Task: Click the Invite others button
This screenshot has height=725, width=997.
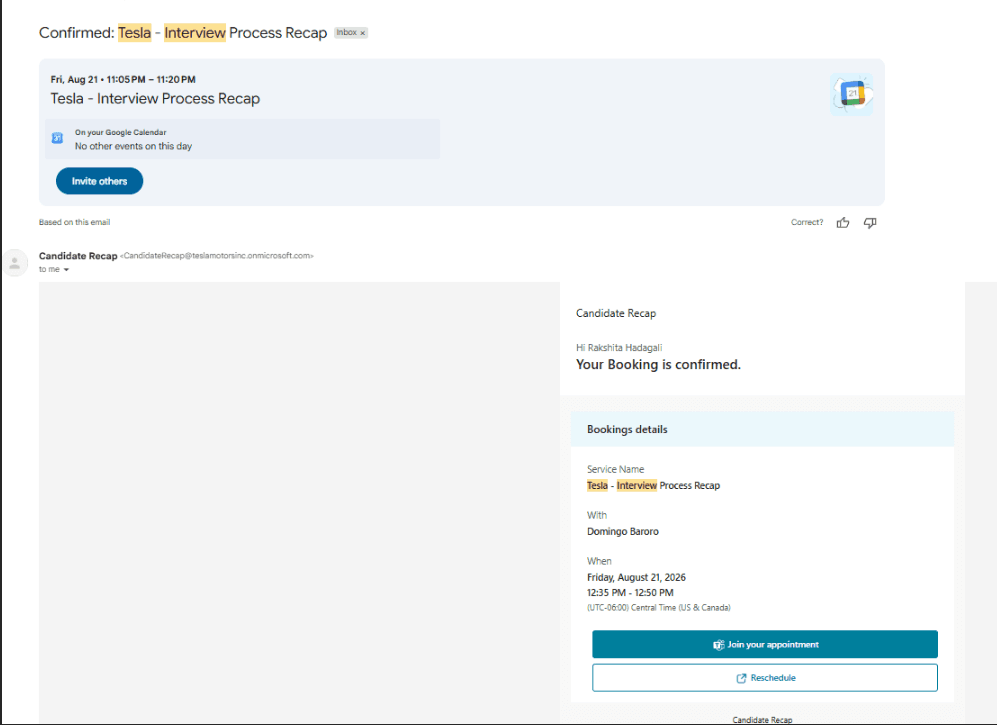Action: [x=99, y=181]
